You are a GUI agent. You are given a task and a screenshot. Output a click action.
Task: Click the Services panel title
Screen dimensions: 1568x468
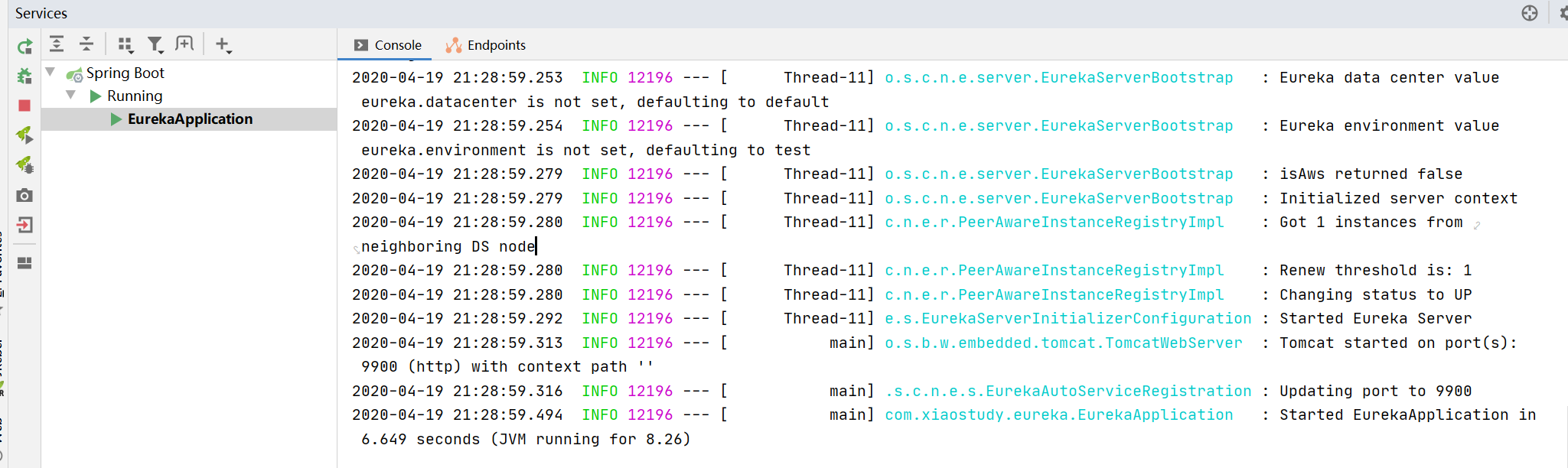(x=41, y=13)
